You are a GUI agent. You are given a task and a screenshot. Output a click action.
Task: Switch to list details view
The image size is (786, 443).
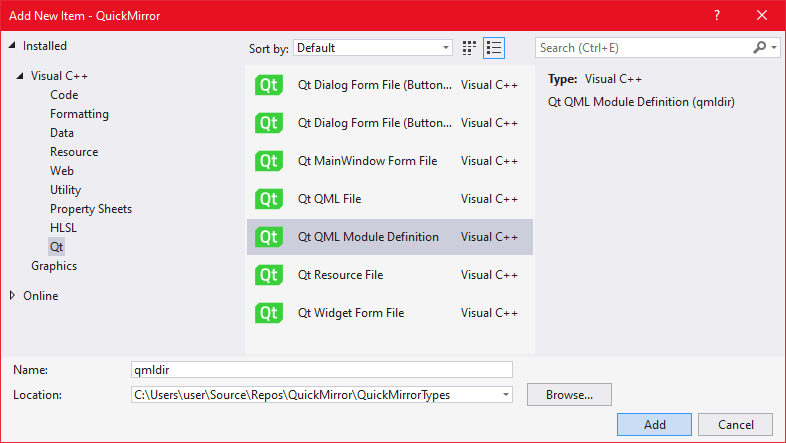coord(493,48)
